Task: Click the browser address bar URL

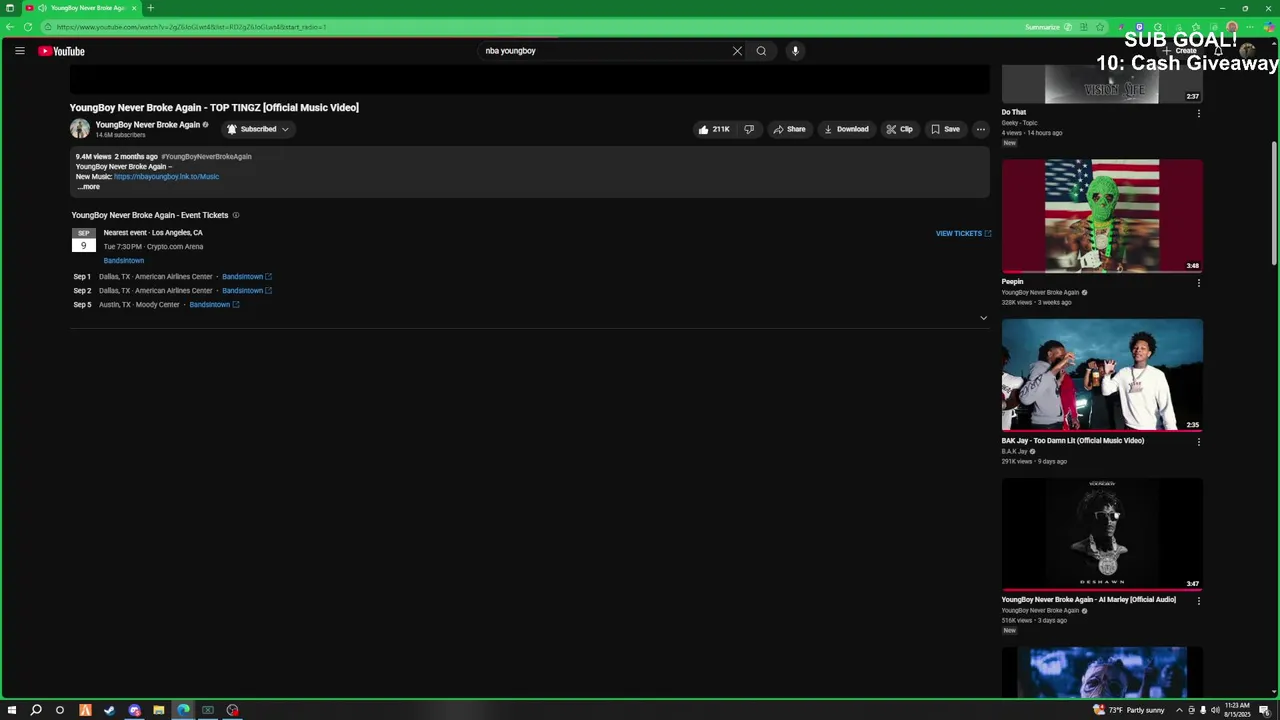Action: point(190,27)
